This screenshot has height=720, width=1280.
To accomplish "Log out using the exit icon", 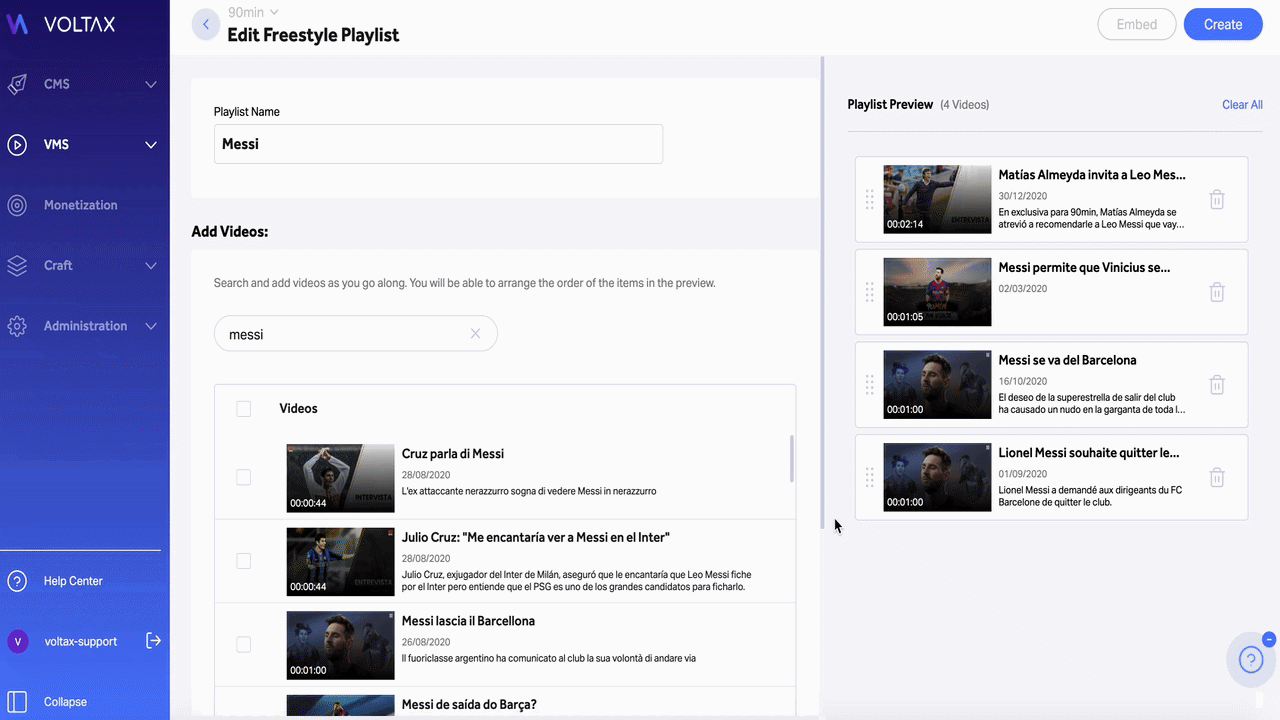I will (153, 641).
